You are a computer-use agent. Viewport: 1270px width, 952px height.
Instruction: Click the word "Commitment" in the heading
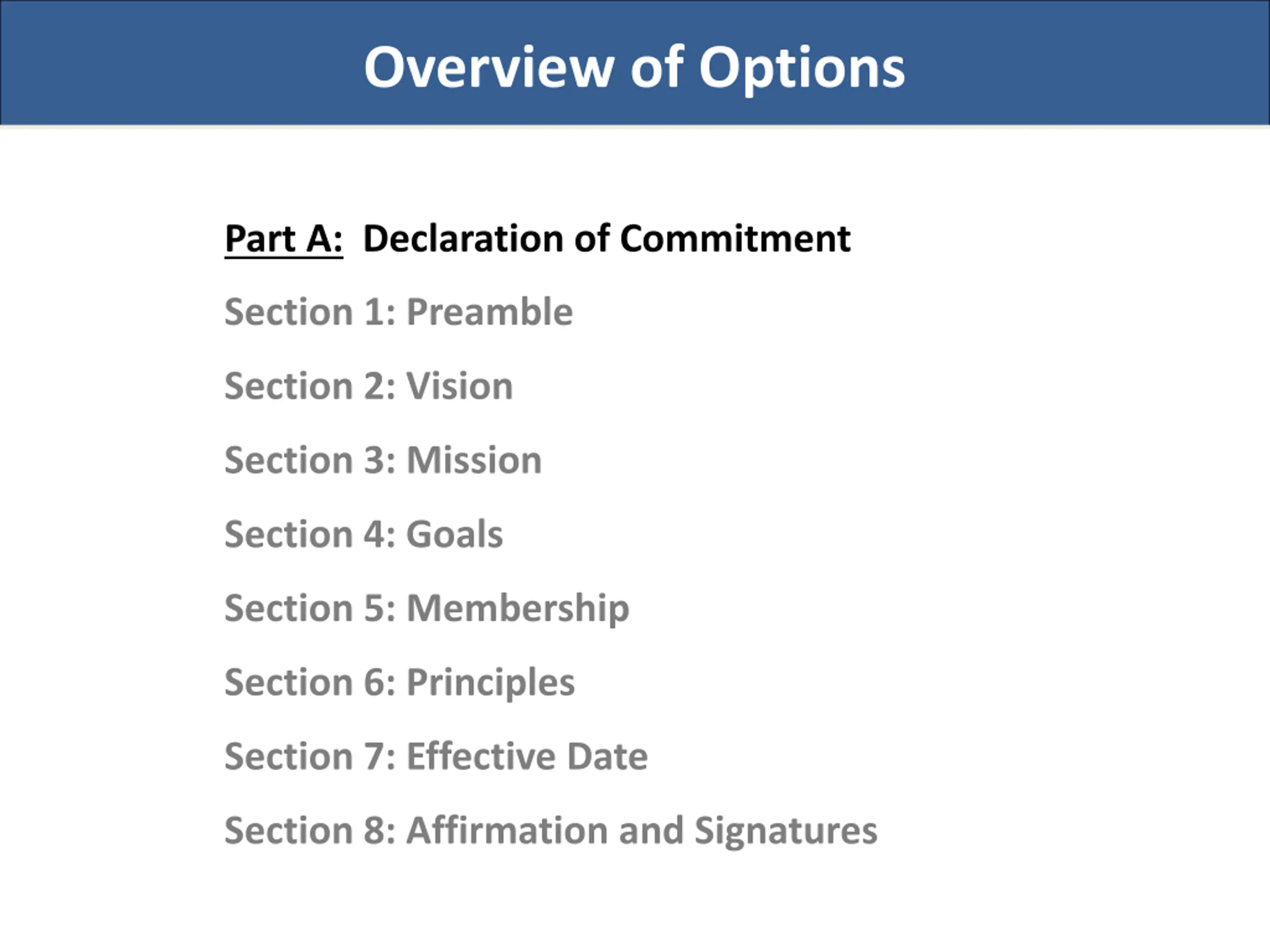click(735, 238)
